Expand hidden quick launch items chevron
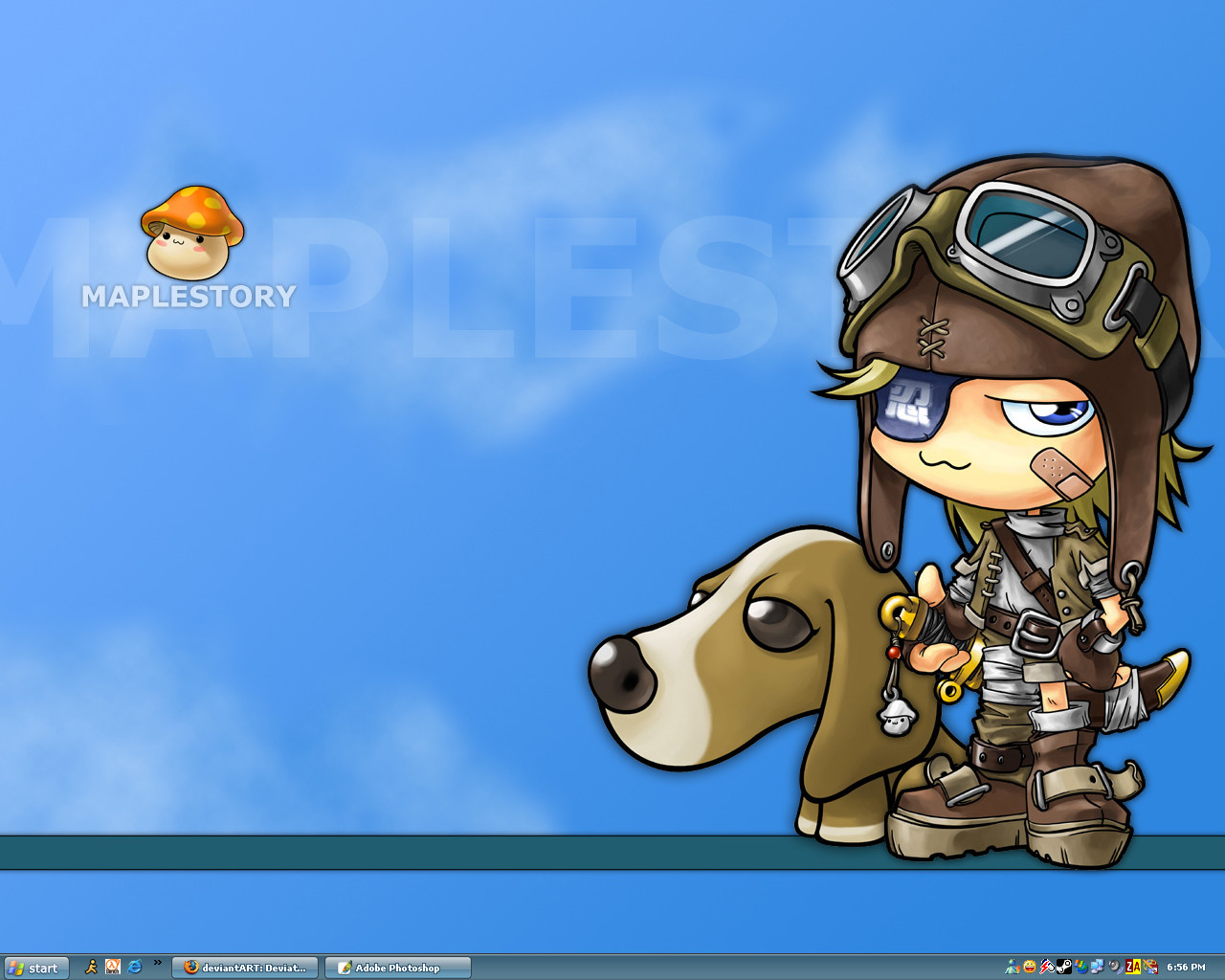This screenshot has width=1225, height=980. click(x=157, y=963)
